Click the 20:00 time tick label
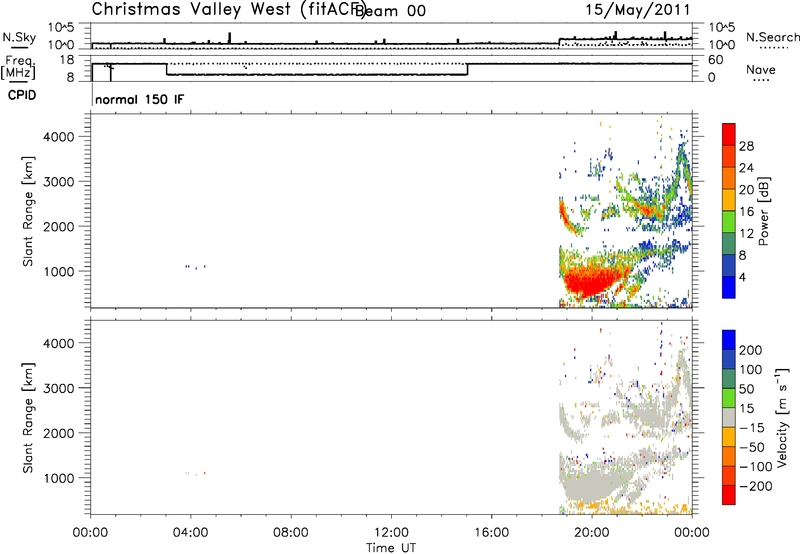The image size is (800, 554). coord(592,533)
